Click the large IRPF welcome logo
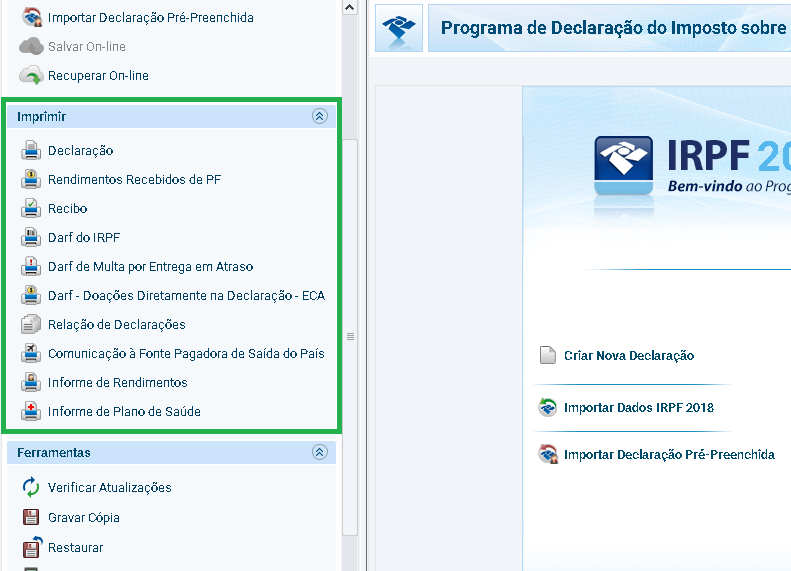Viewport: 791px width, 571px height. click(x=624, y=166)
